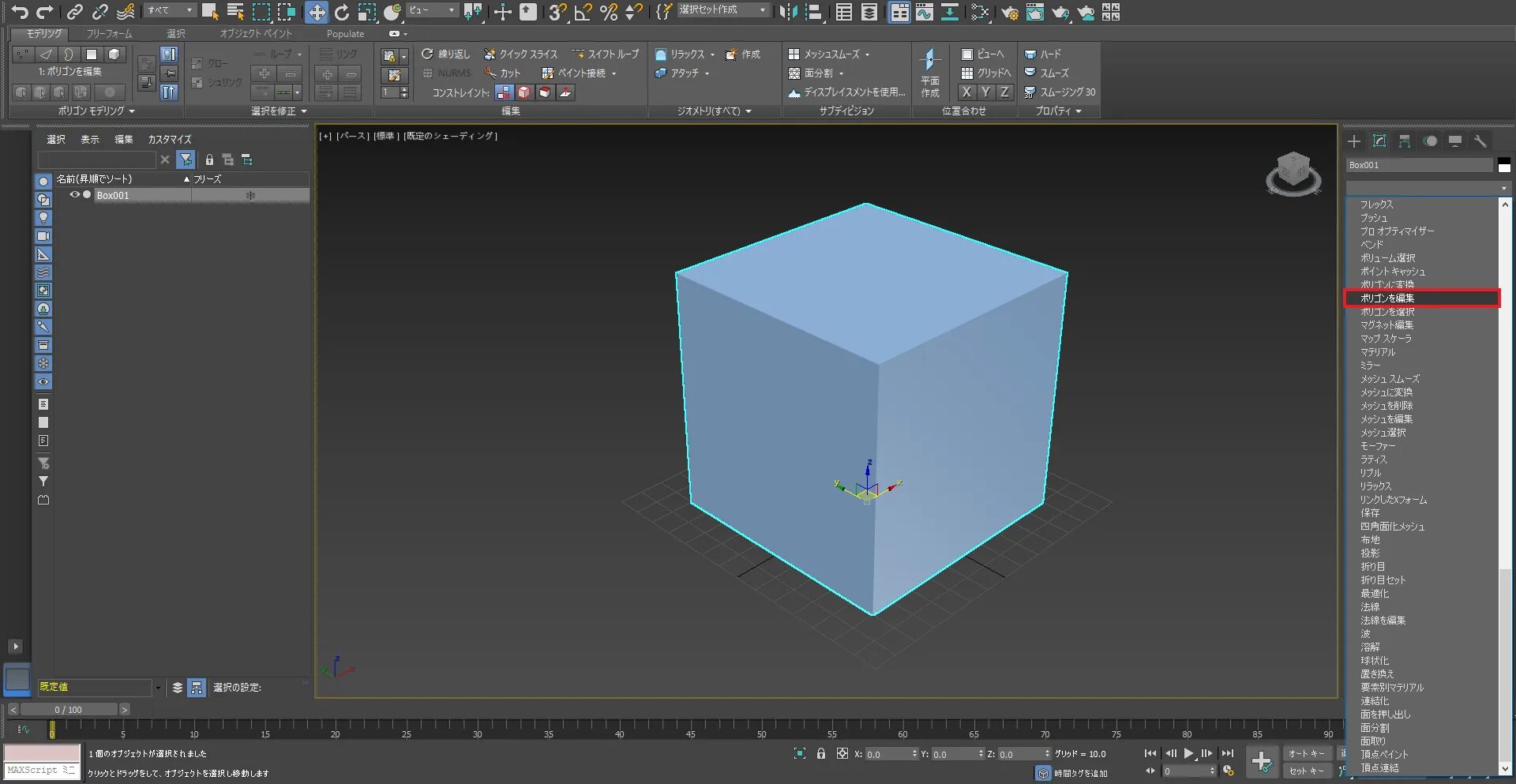The width and height of the screenshot is (1516, 784).
Task: Click the Bind to Space Warp icon
Action: (126, 12)
